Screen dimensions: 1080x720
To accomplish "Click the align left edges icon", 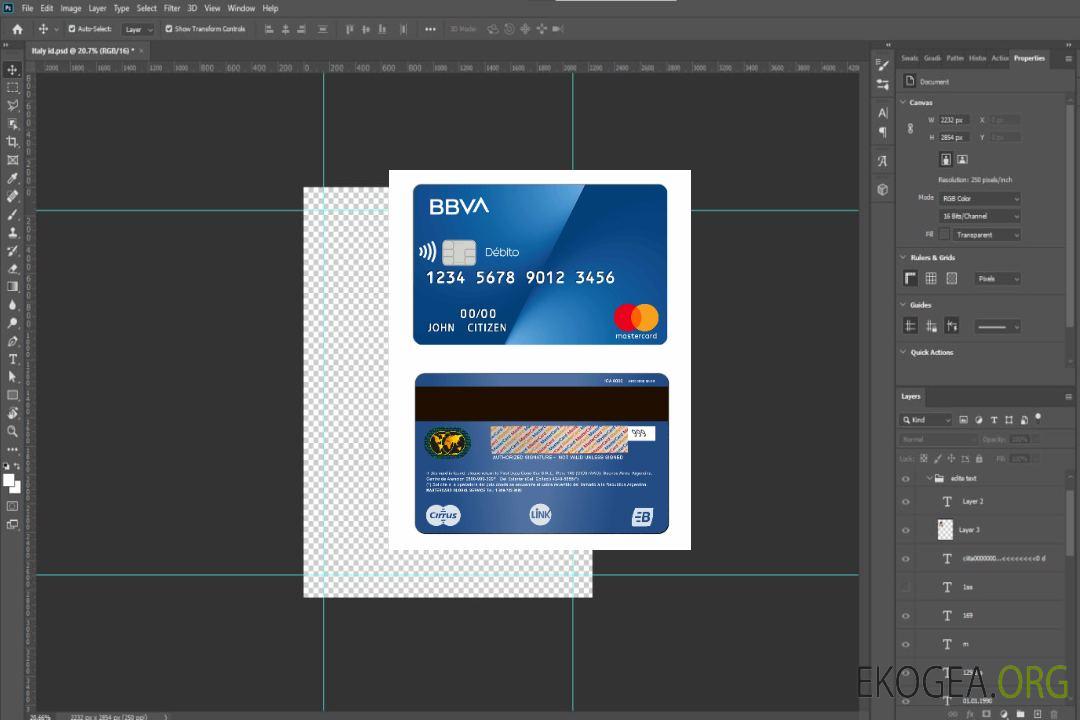I will 269,29.
